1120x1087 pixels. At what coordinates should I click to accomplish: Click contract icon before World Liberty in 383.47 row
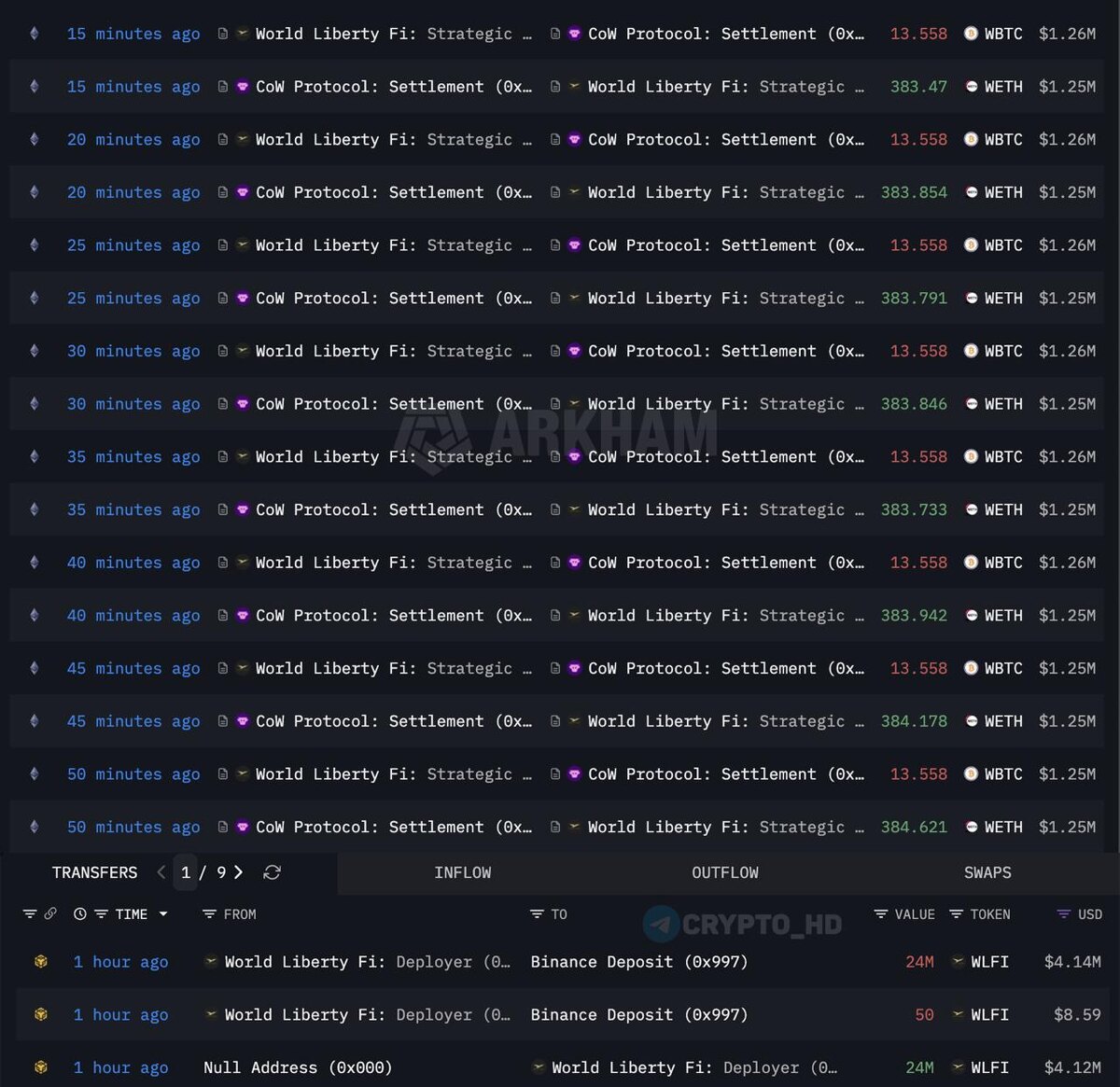point(555,87)
